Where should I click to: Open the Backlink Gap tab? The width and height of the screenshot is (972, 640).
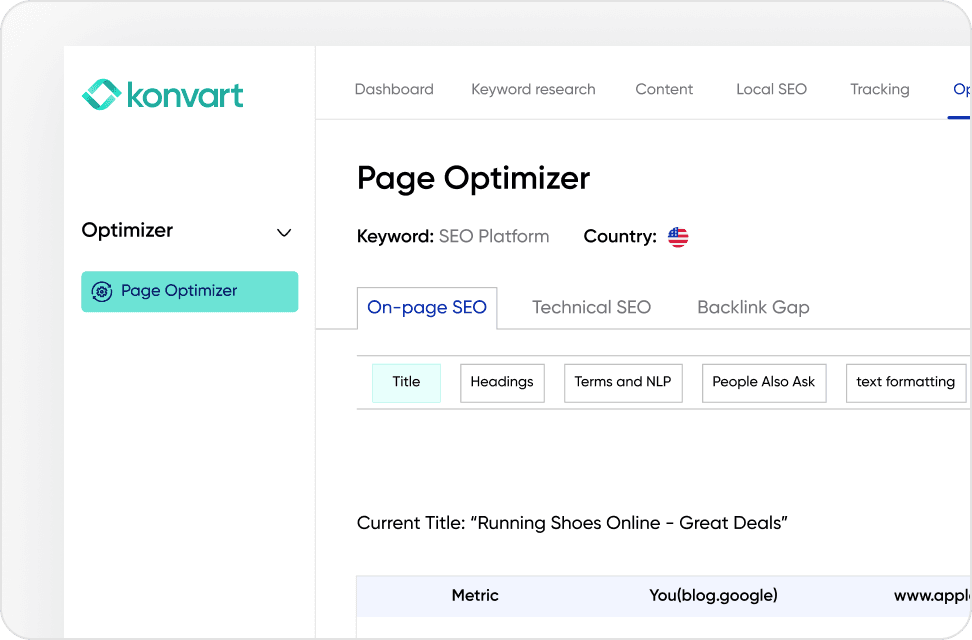click(753, 307)
